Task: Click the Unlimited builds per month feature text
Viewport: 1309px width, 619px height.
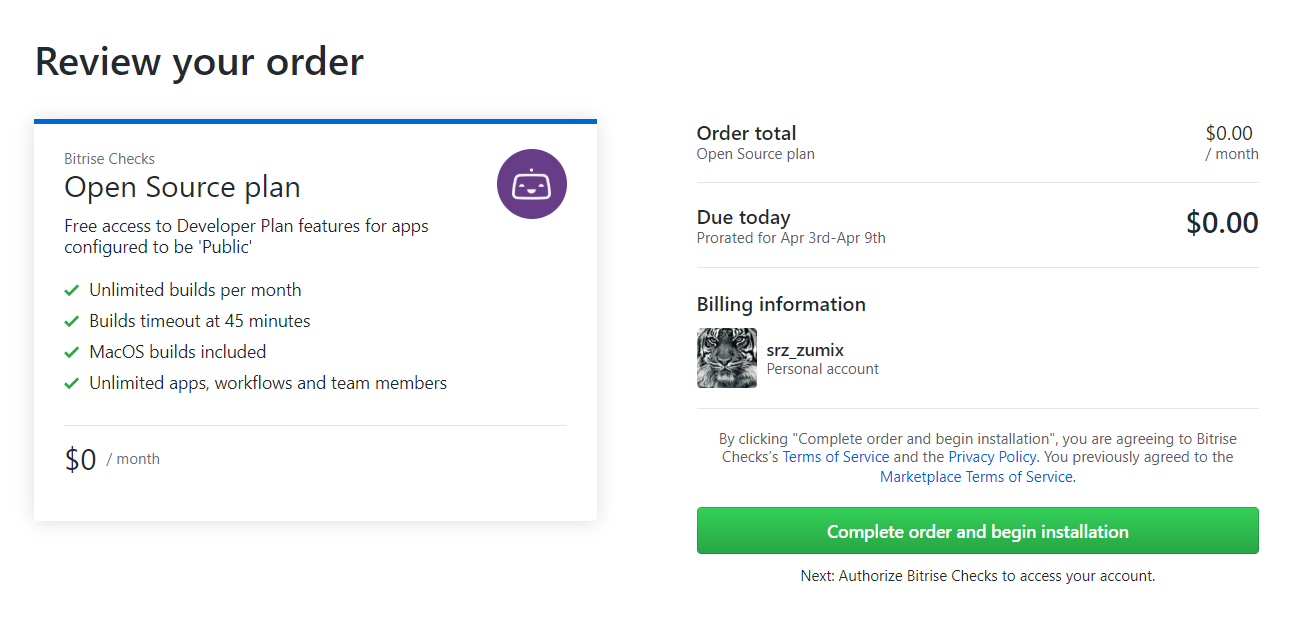Action: tap(195, 290)
